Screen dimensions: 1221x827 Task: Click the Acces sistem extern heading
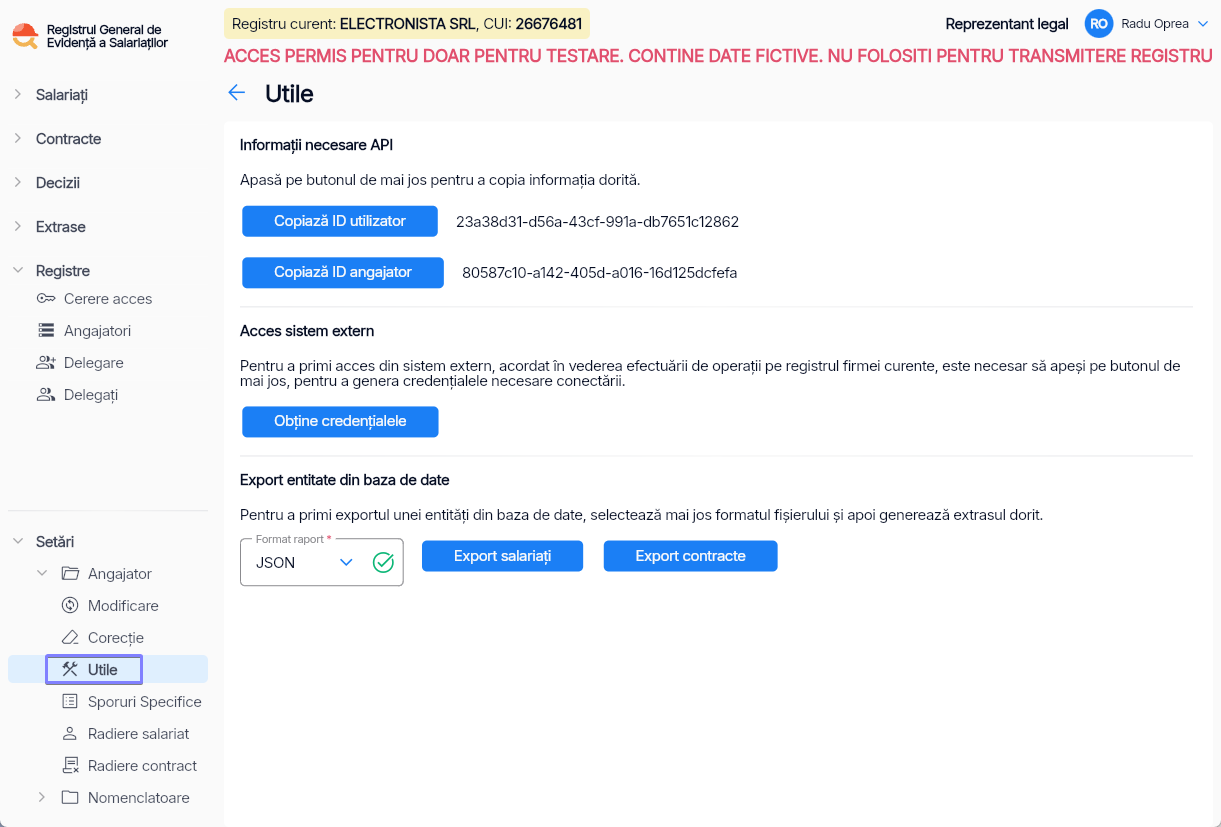coord(307,331)
